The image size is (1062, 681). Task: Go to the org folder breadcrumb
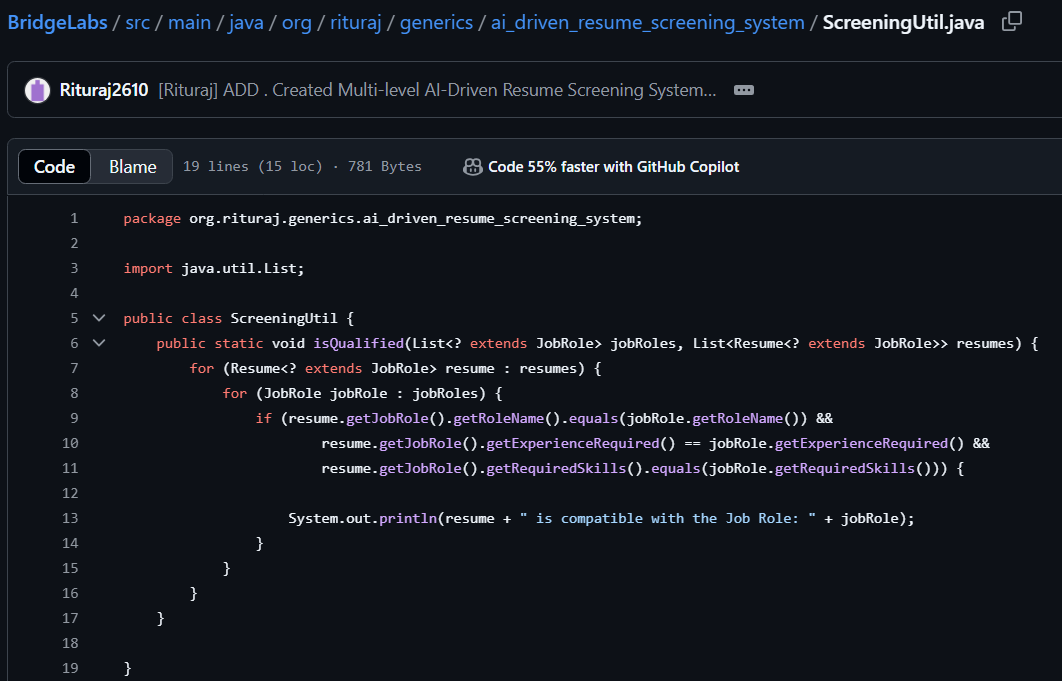(297, 22)
